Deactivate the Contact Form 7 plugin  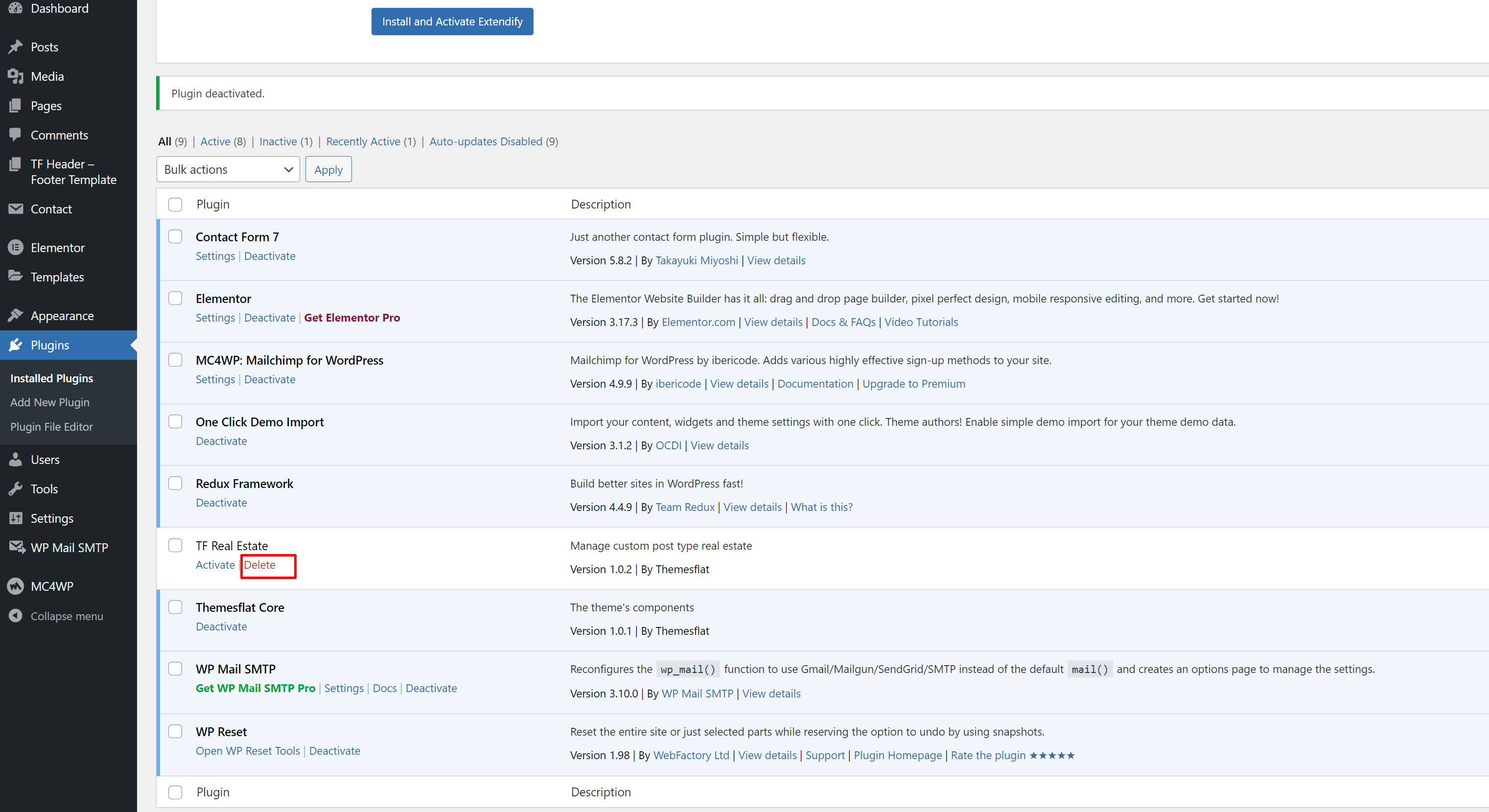(270, 256)
